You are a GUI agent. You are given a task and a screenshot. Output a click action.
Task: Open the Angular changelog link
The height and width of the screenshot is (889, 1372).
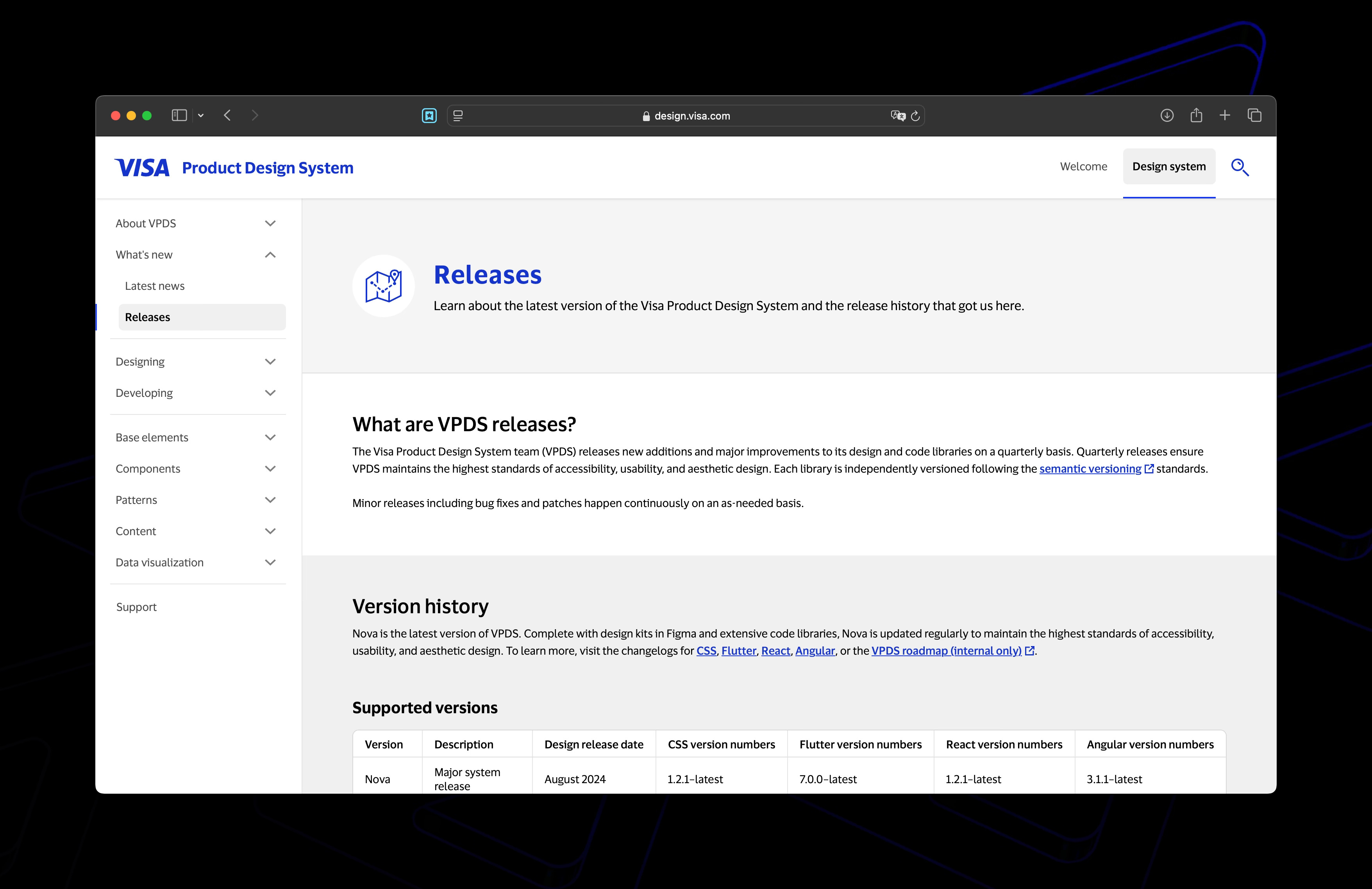815,650
